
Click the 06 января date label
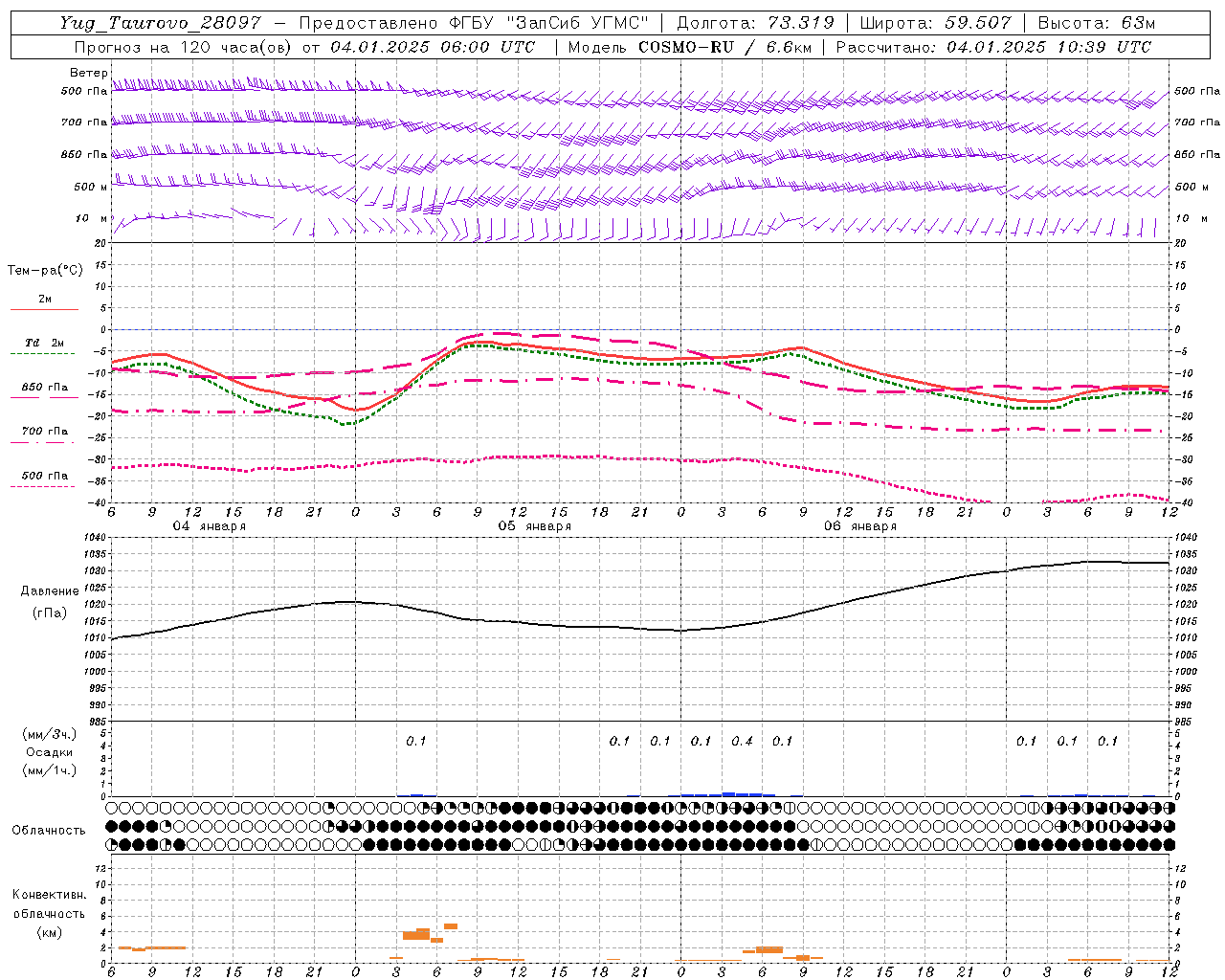pyautogui.click(x=860, y=526)
